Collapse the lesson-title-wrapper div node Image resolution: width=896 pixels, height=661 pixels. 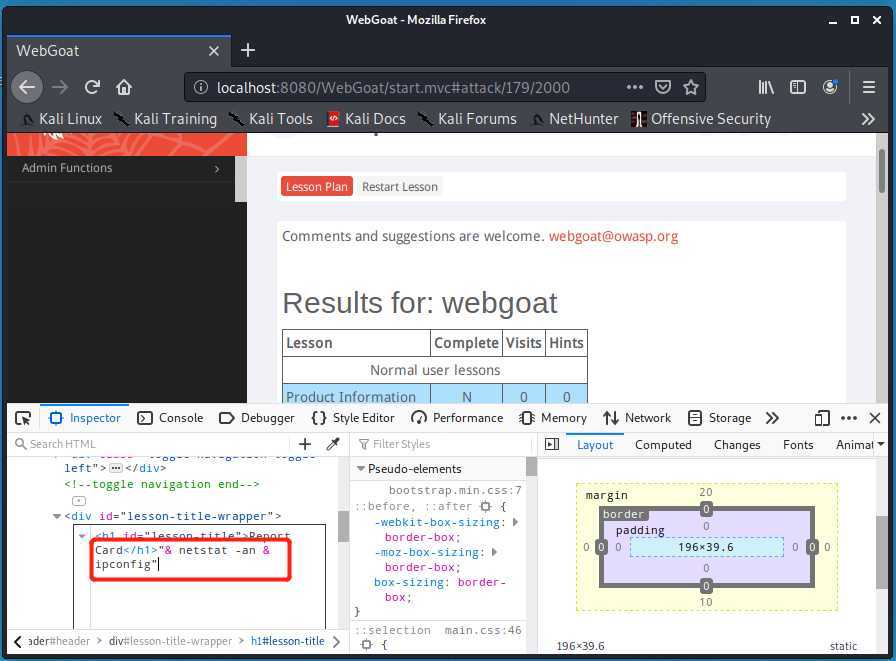(57, 516)
